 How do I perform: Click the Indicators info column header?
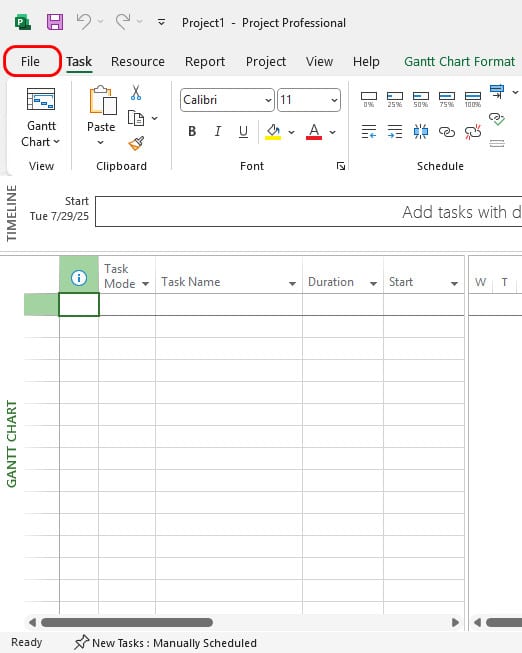tap(79, 277)
